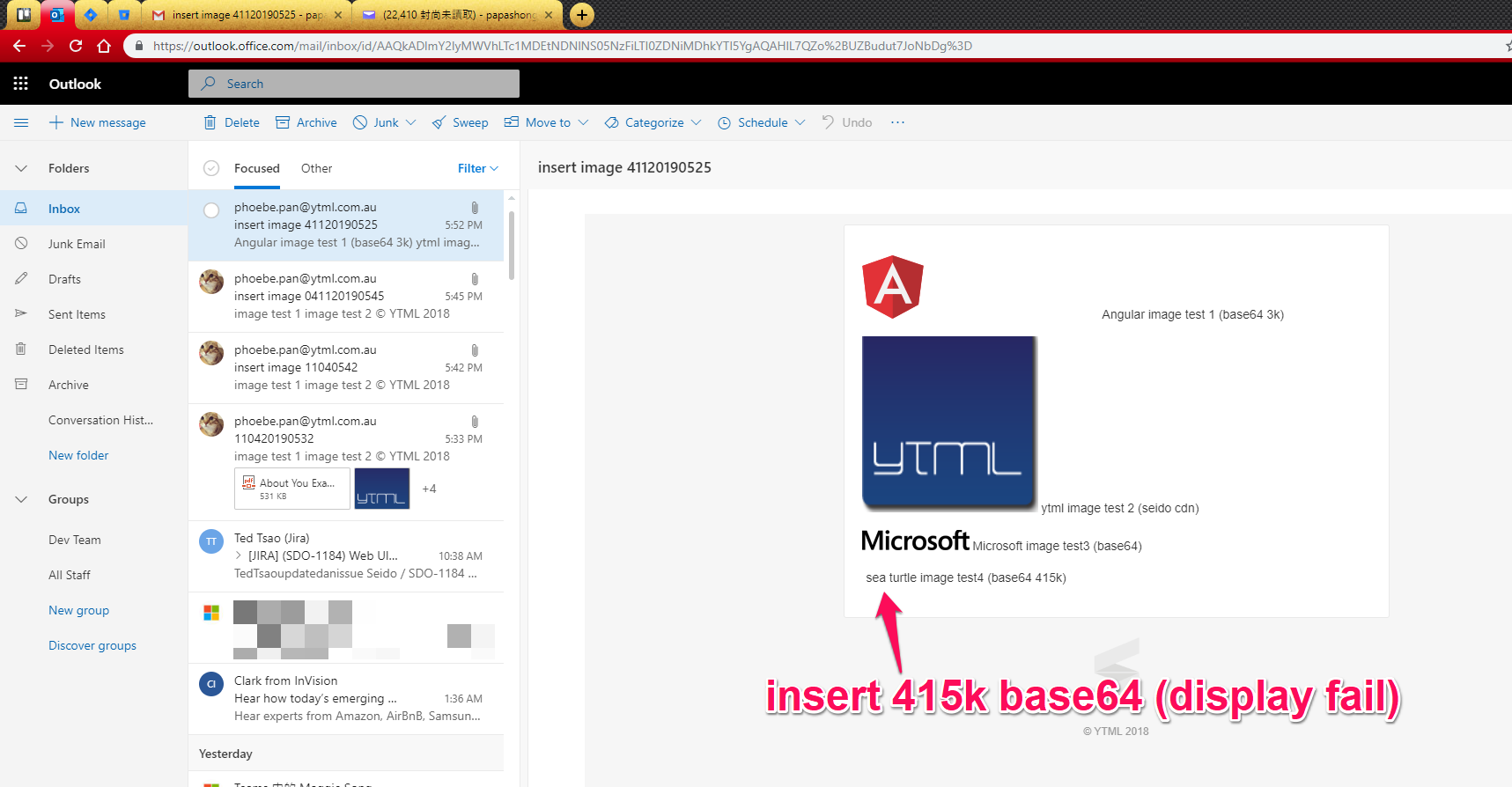Select avatar of insert image 11040542 email
Image resolution: width=1512 pixels, height=787 pixels.
(x=211, y=353)
